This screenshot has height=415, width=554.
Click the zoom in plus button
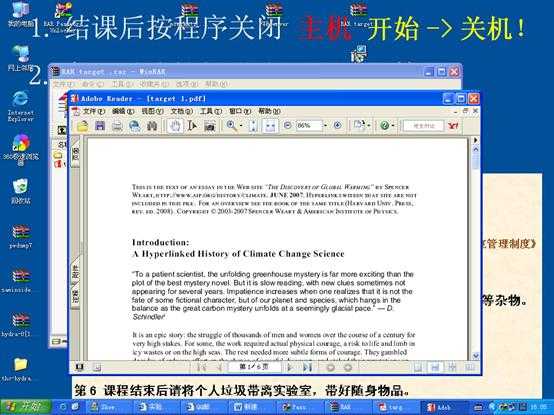(337, 125)
